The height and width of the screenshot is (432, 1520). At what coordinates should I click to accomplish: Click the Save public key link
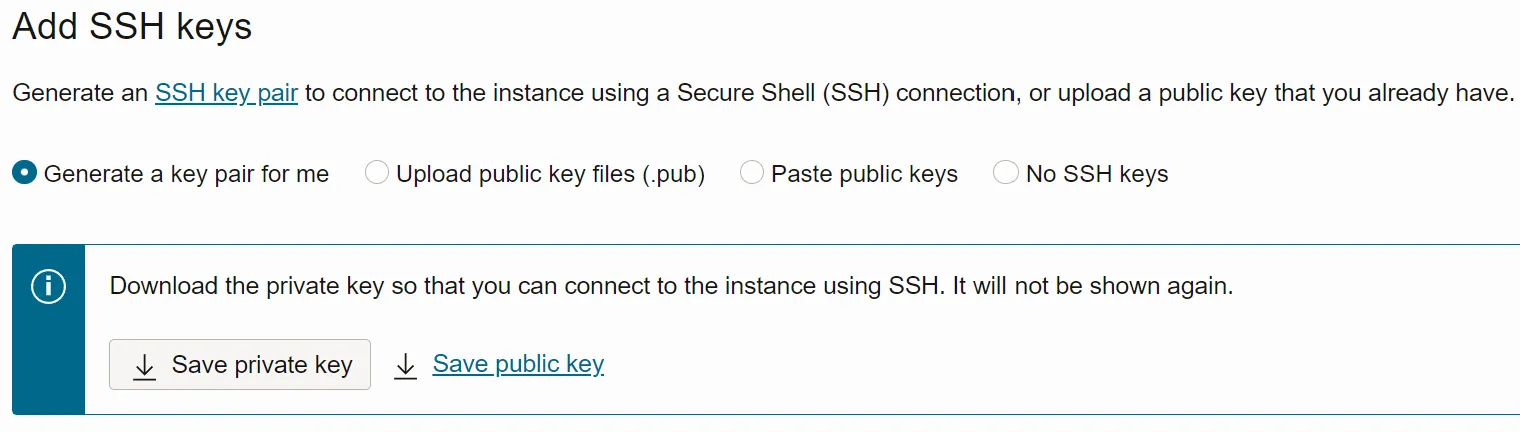pyautogui.click(x=518, y=364)
